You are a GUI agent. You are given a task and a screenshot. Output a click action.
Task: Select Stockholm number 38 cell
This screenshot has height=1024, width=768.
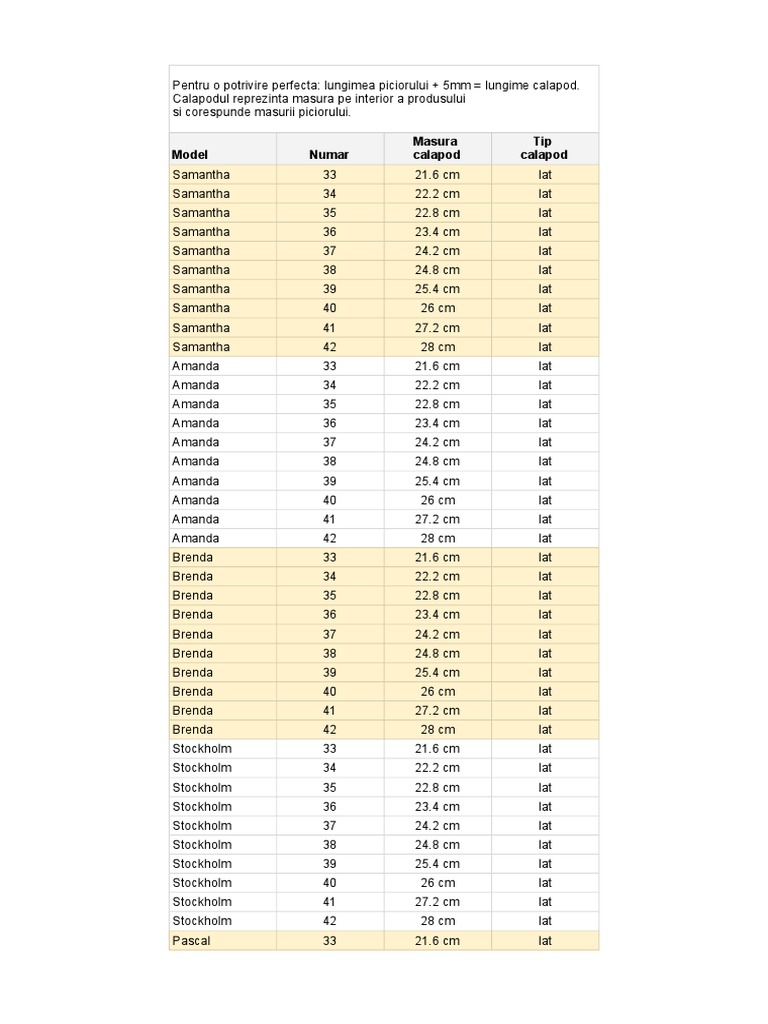(330, 844)
